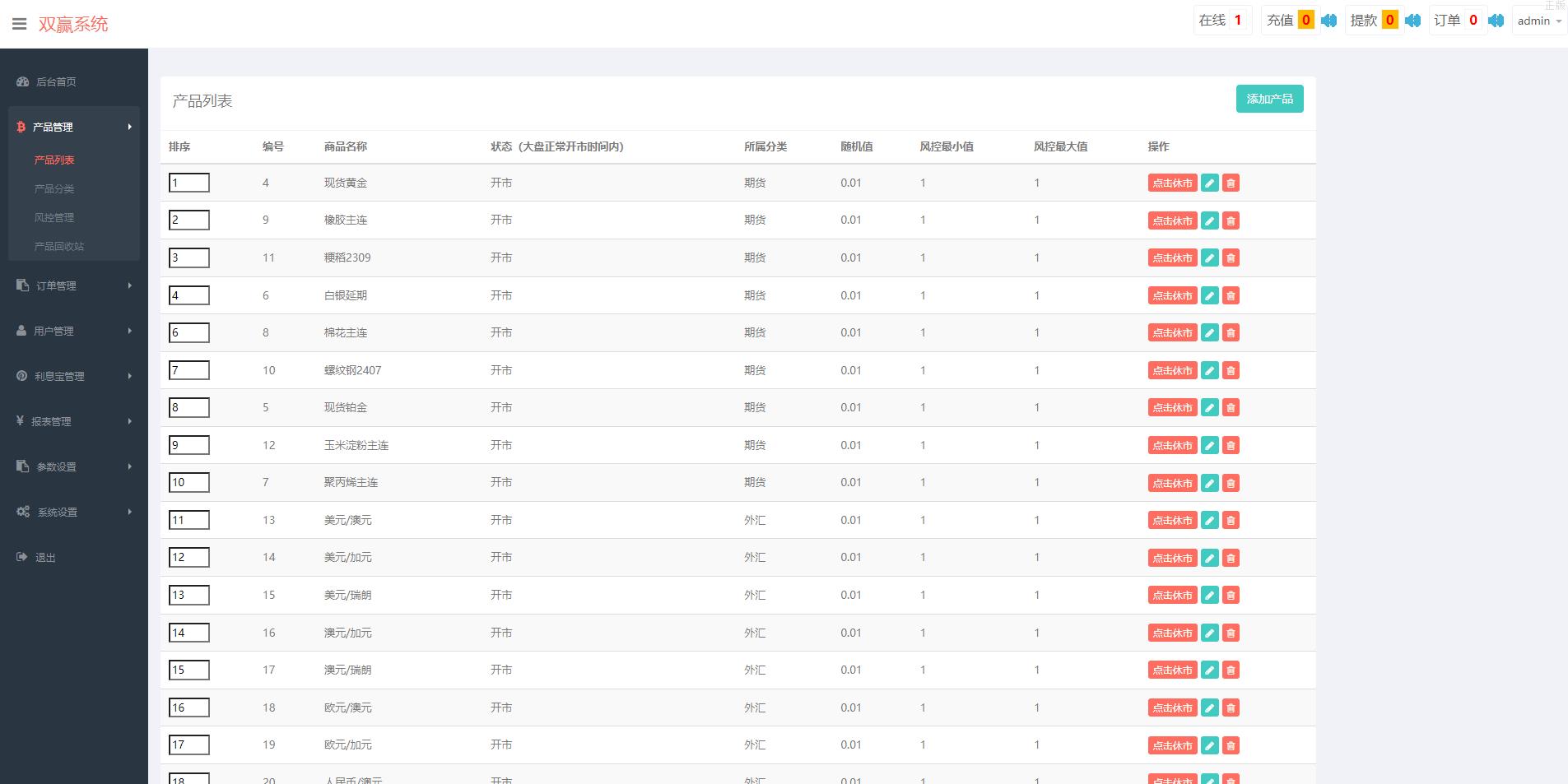Click edit icon for 螺纹钢2407 row
The image size is (1568, 784).
pos(1209,370)
